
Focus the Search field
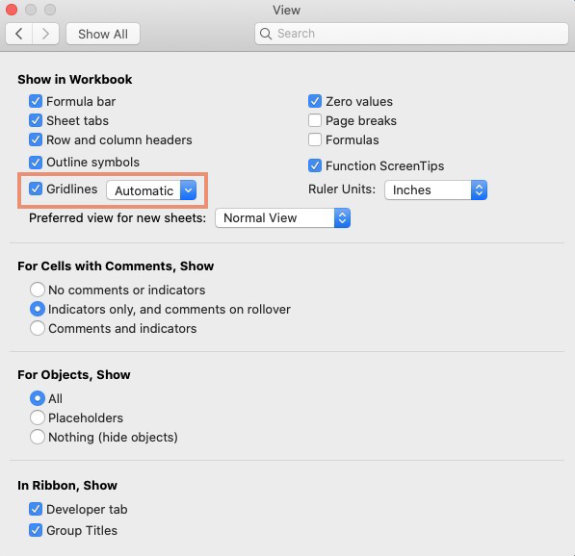tap(411, 34)
